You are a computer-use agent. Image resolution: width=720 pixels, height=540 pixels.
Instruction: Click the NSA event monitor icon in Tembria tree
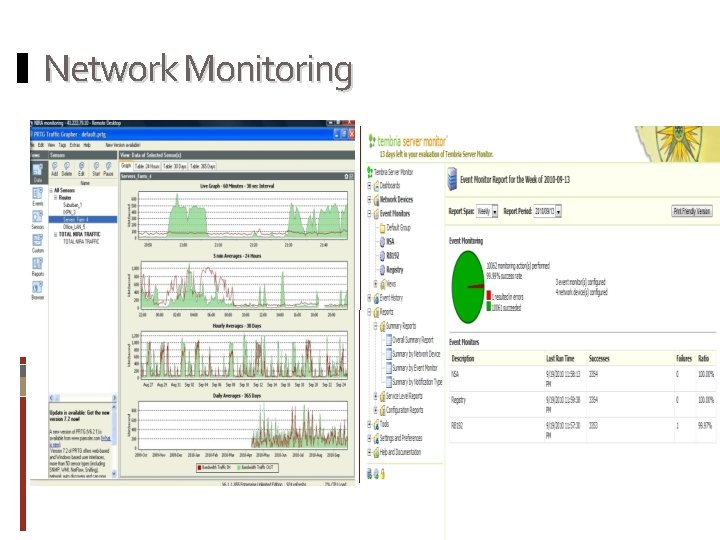click(382, 241)
